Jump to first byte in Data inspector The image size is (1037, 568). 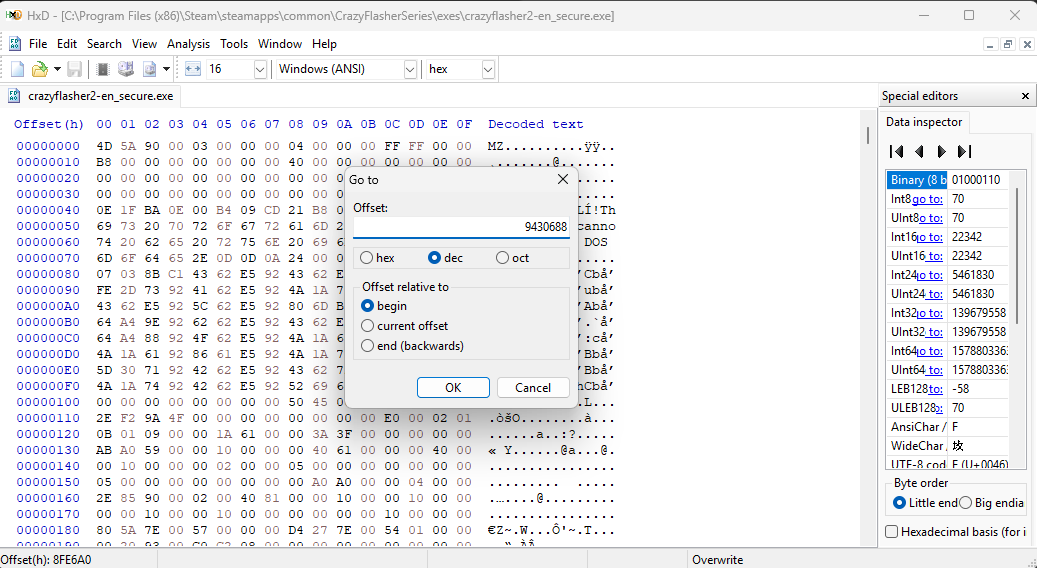click(x=897, y=152)
